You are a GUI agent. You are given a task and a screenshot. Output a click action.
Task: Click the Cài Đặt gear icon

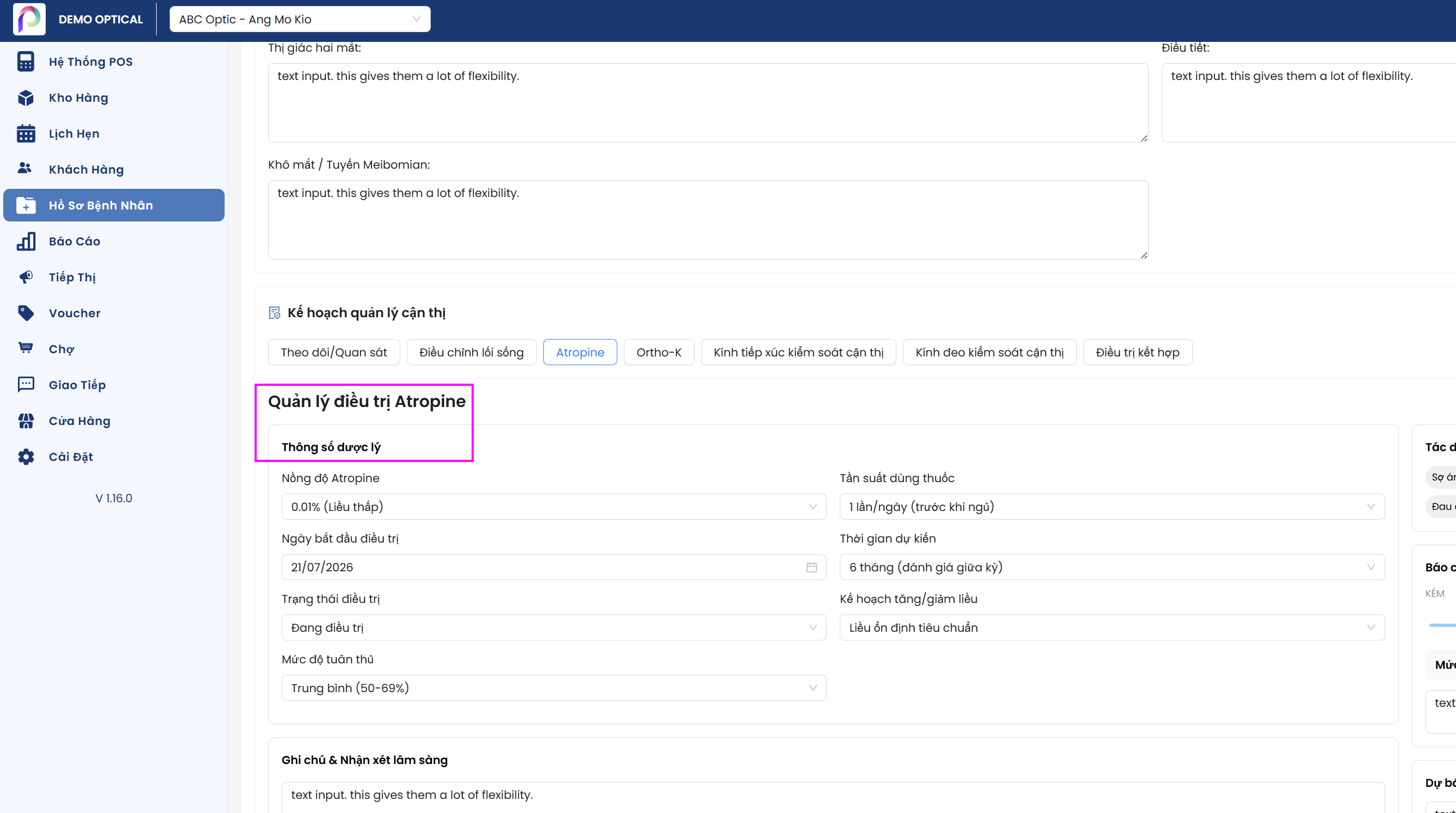point(26,457)
